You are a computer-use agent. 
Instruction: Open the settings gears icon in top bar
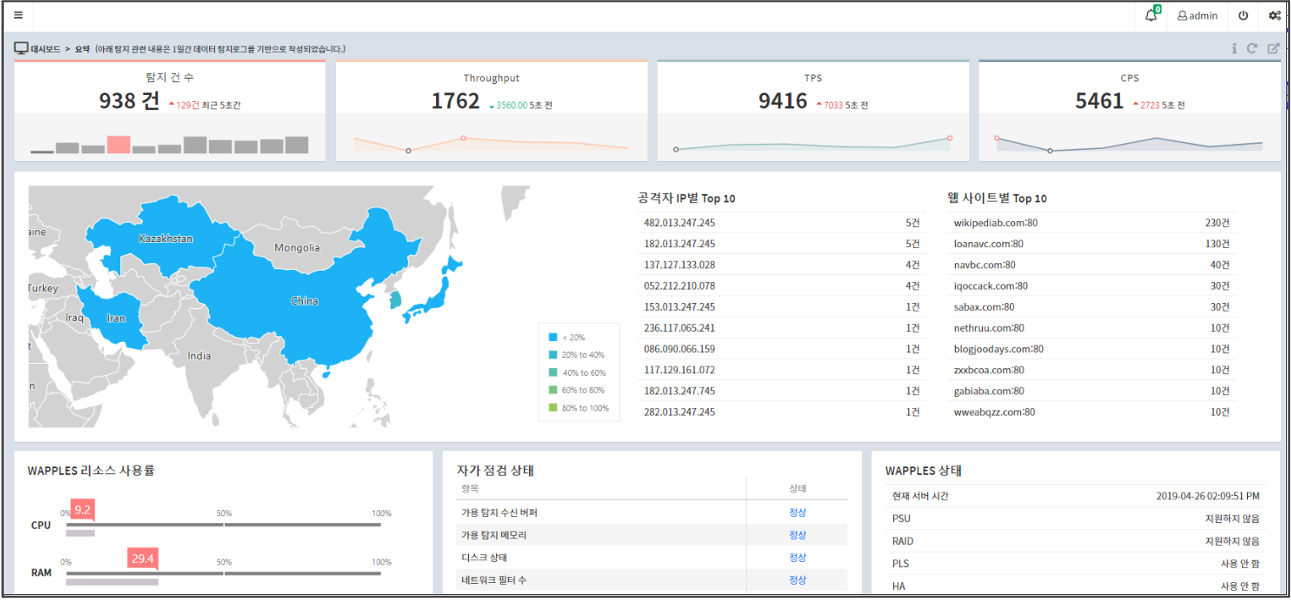(x=1274, y=15)
